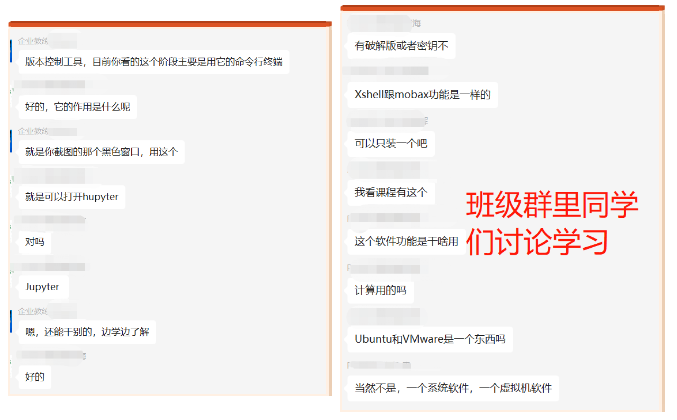Click the message mentioning 黑色窗口
Image resolution: width=677 pixels, height=420 pixels.
pyautogui.click(x=101, y=152)
